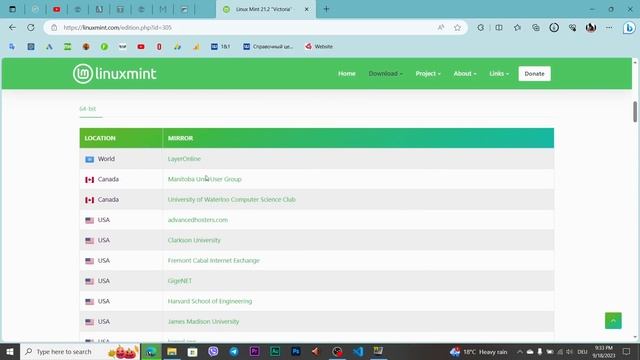640x360 pixels.
Task: Go back with the browser back arrow
Action: click(x=12, y=27)
